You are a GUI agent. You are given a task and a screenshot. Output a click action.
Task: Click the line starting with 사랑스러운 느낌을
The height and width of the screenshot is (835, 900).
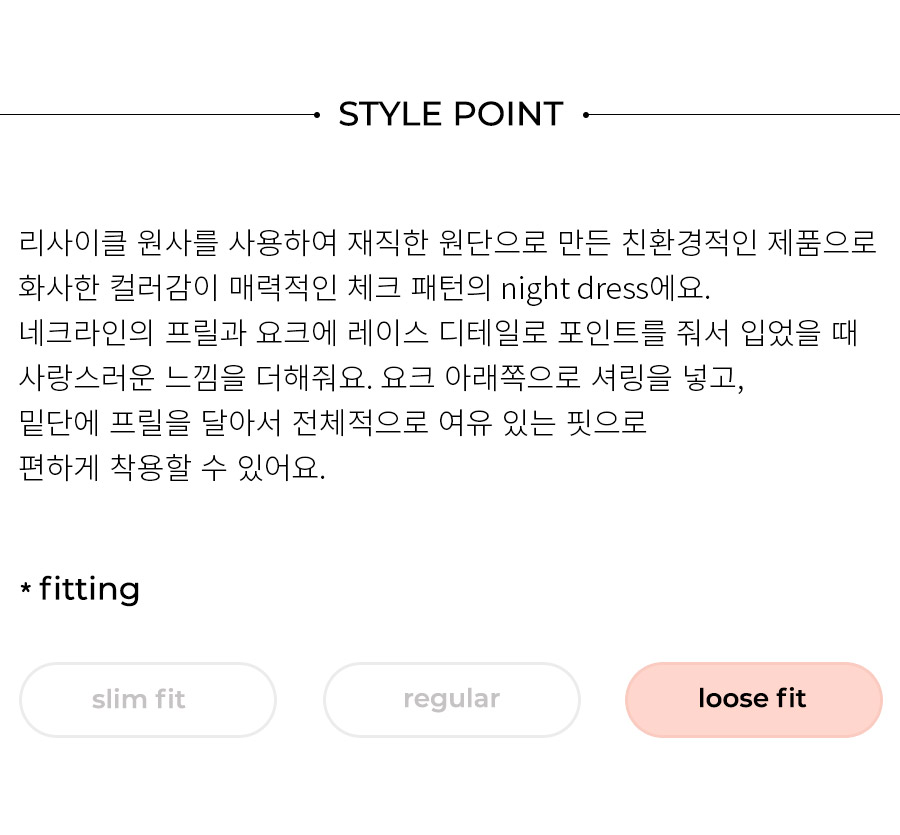[x=382, y=378]
